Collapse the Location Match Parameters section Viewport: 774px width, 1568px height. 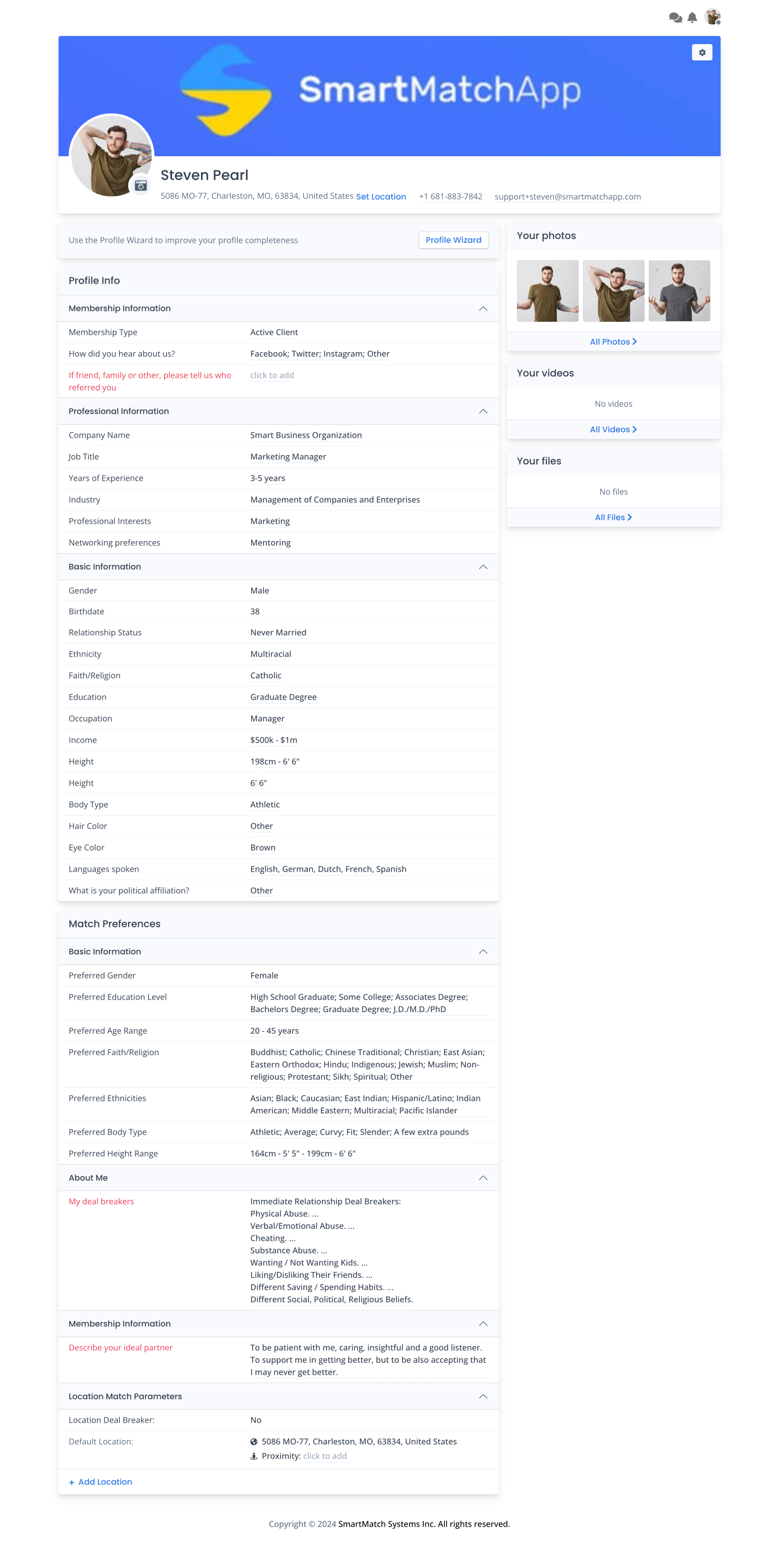click(x=482, y=1396)
